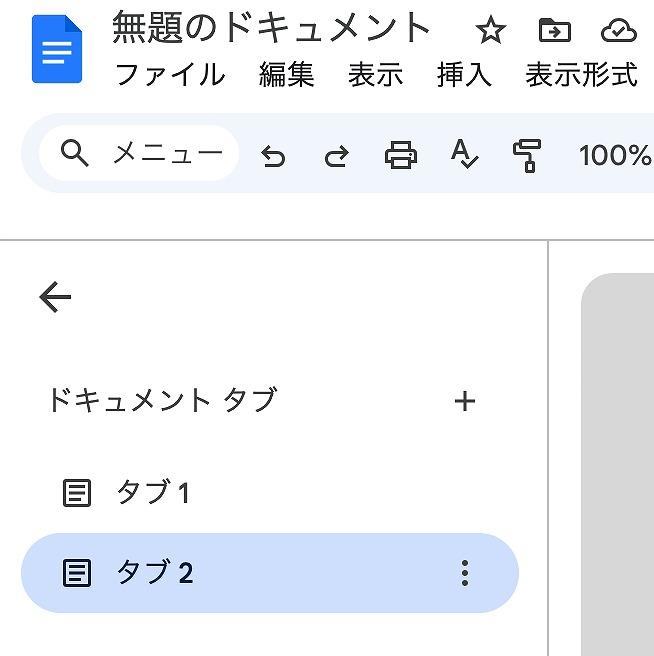
Task: Close the tabs panel with back arrow
Action: pyautogui.click(x=55, y=297)
